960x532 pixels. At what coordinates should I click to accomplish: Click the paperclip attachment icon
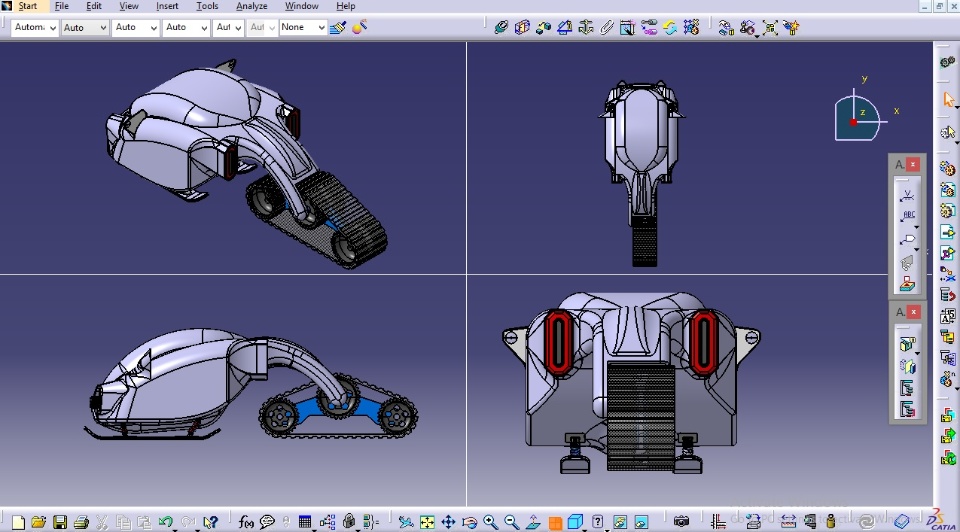pyautogui.click(x=607, y=28)
